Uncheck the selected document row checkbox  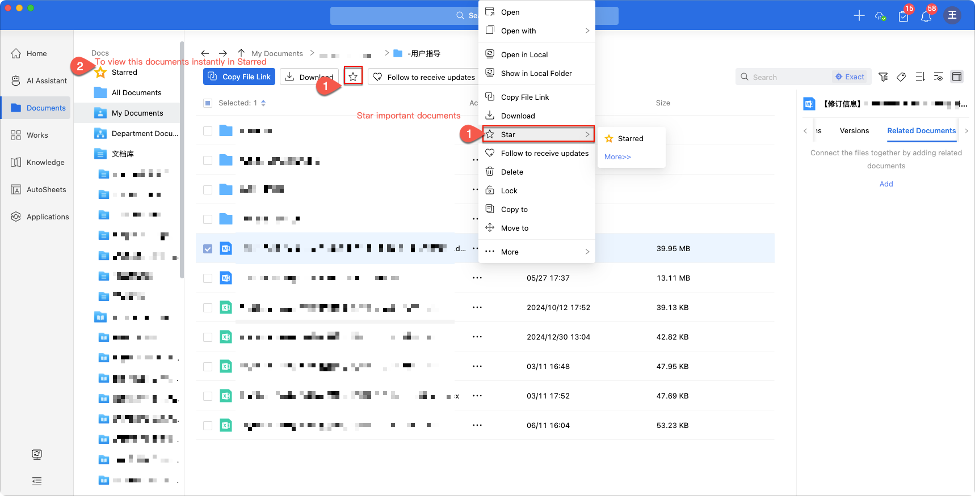coord(208,248)
